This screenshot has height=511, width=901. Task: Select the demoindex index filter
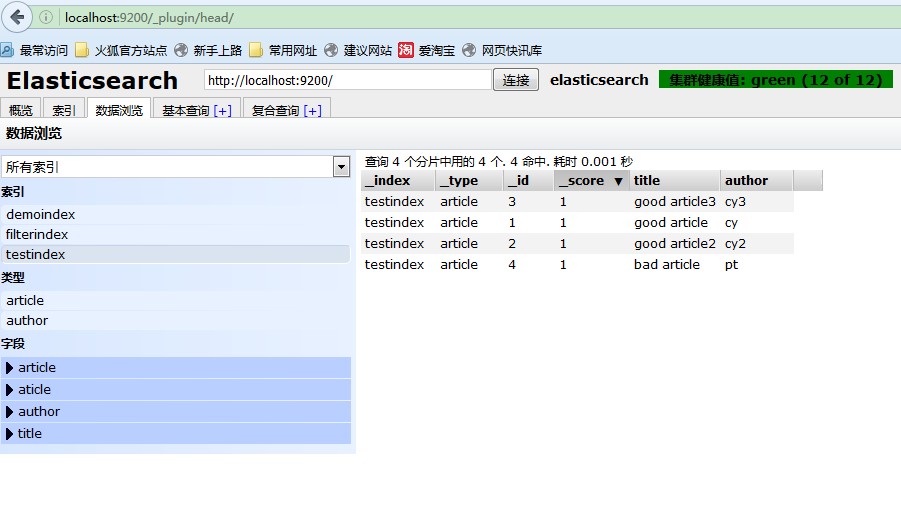coord(175,214)
